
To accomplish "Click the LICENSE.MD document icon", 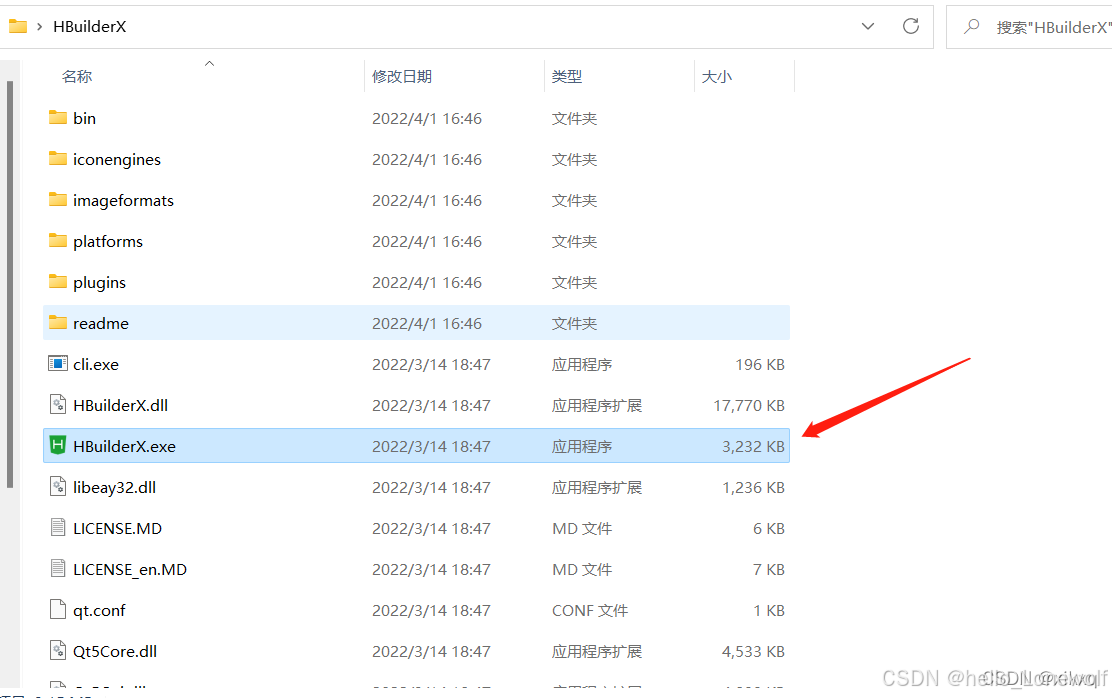I will 57,528.
